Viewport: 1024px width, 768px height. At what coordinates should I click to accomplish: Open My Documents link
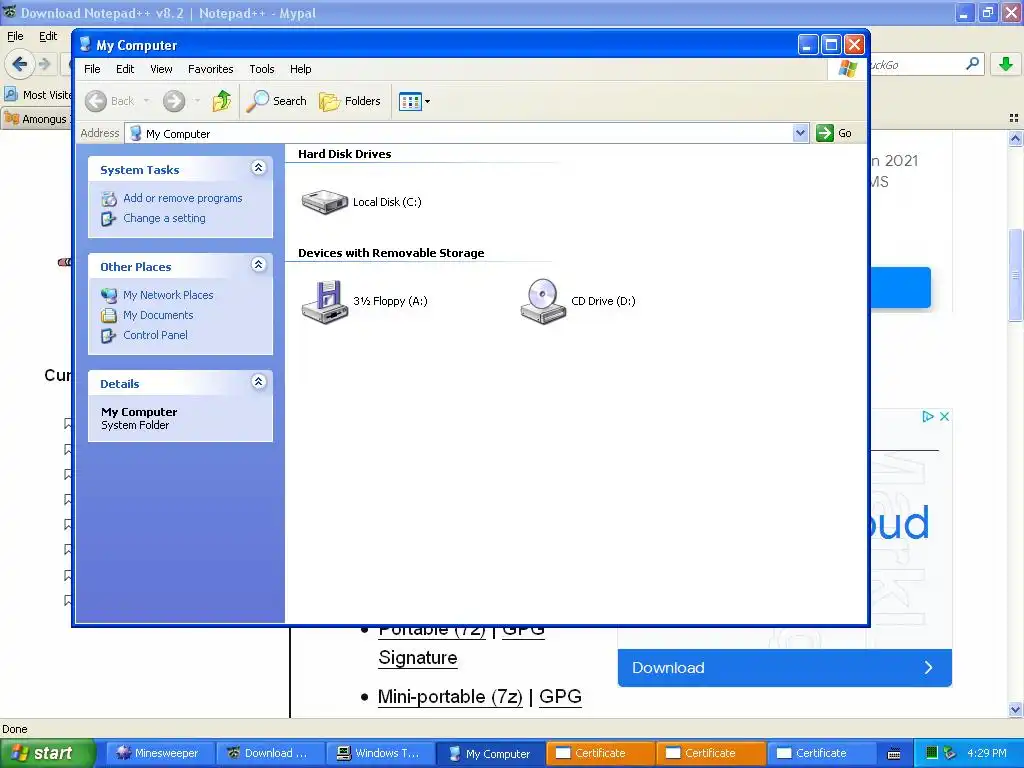(x=158, y=315)
